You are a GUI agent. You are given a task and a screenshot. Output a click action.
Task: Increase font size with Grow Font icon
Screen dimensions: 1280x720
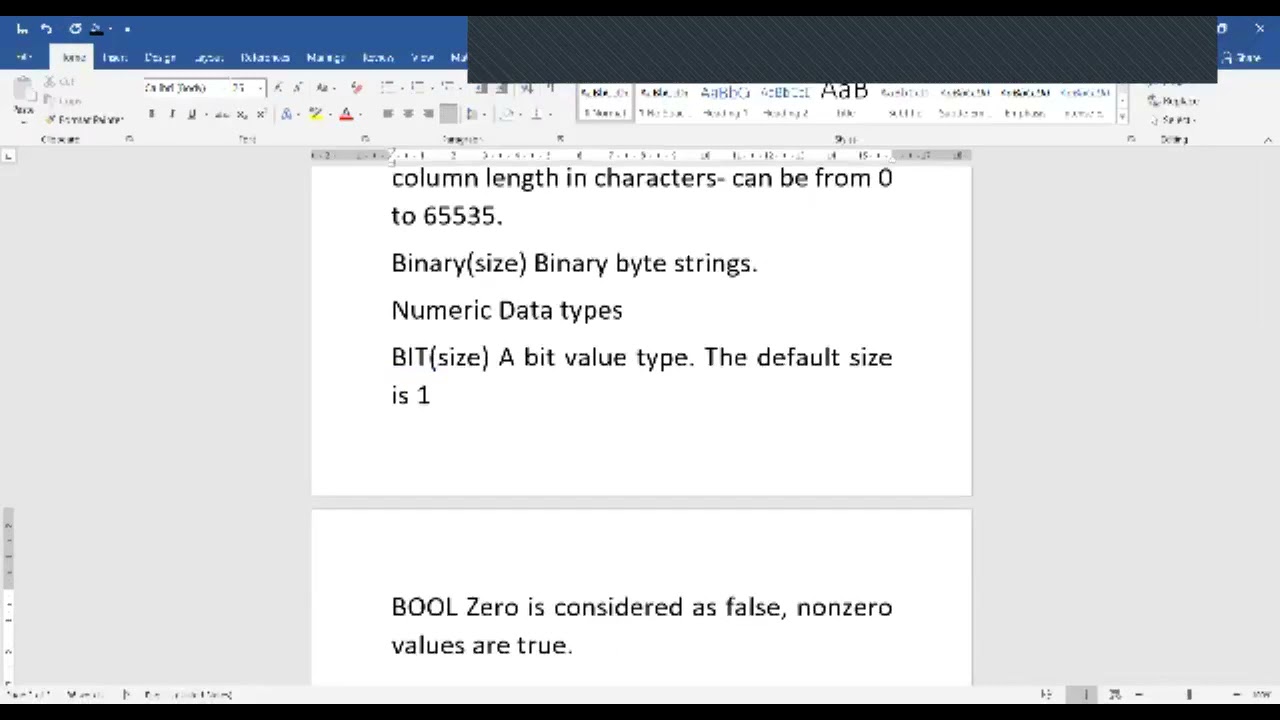[278, 88]
